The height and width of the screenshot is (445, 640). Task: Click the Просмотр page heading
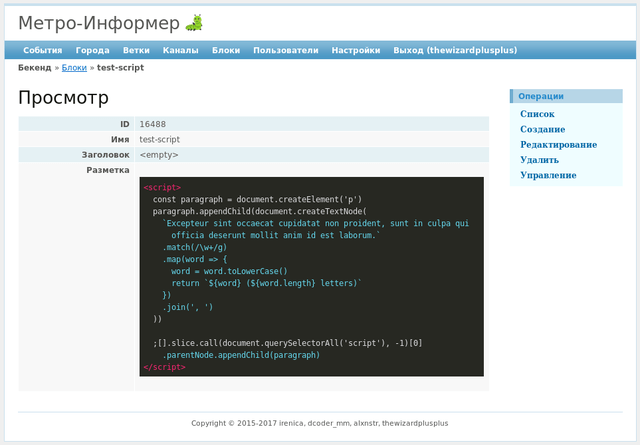click(64, 98)
